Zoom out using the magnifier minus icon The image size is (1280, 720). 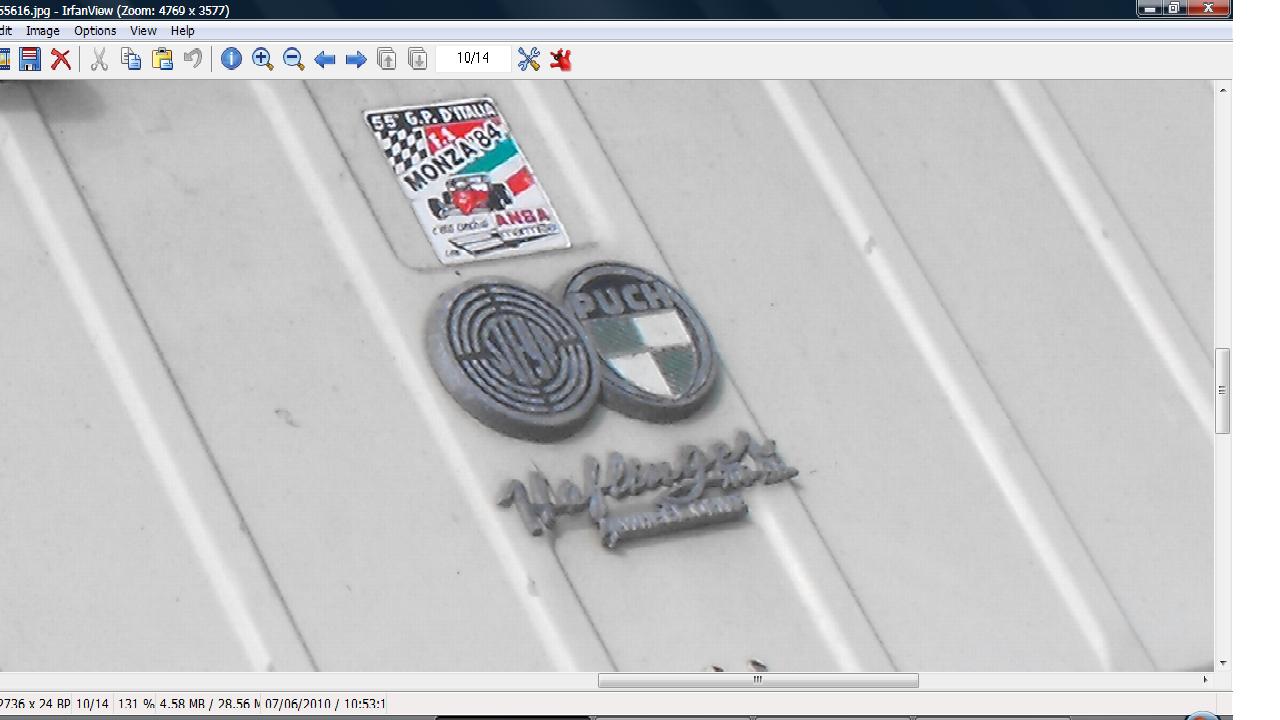293,59
